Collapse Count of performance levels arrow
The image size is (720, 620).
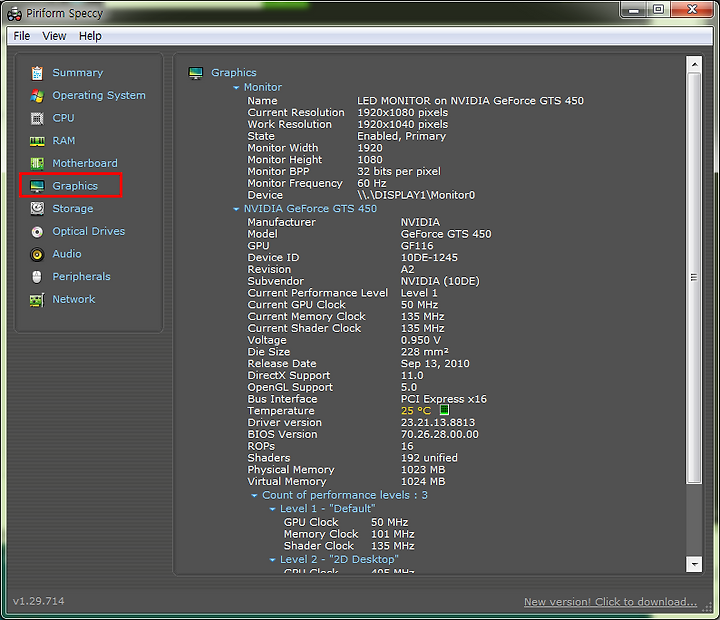point(254,496)
